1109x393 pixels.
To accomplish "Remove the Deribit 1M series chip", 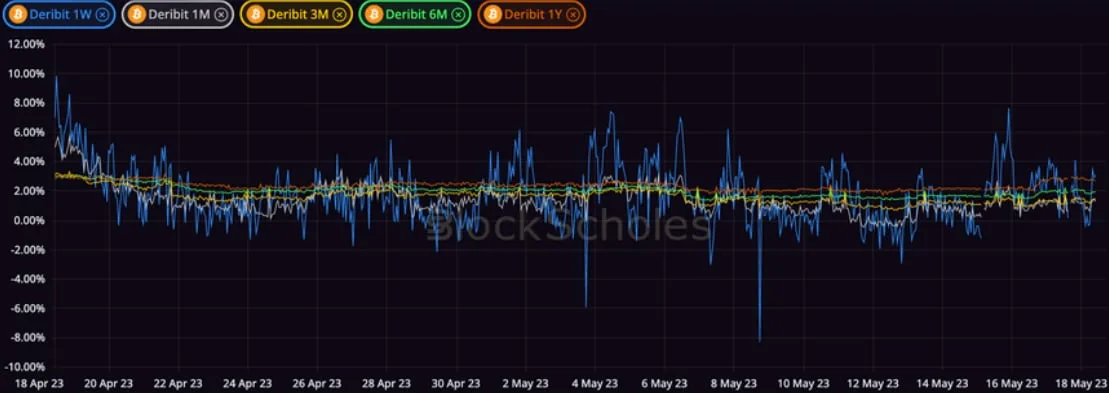I will coord(221,14).
